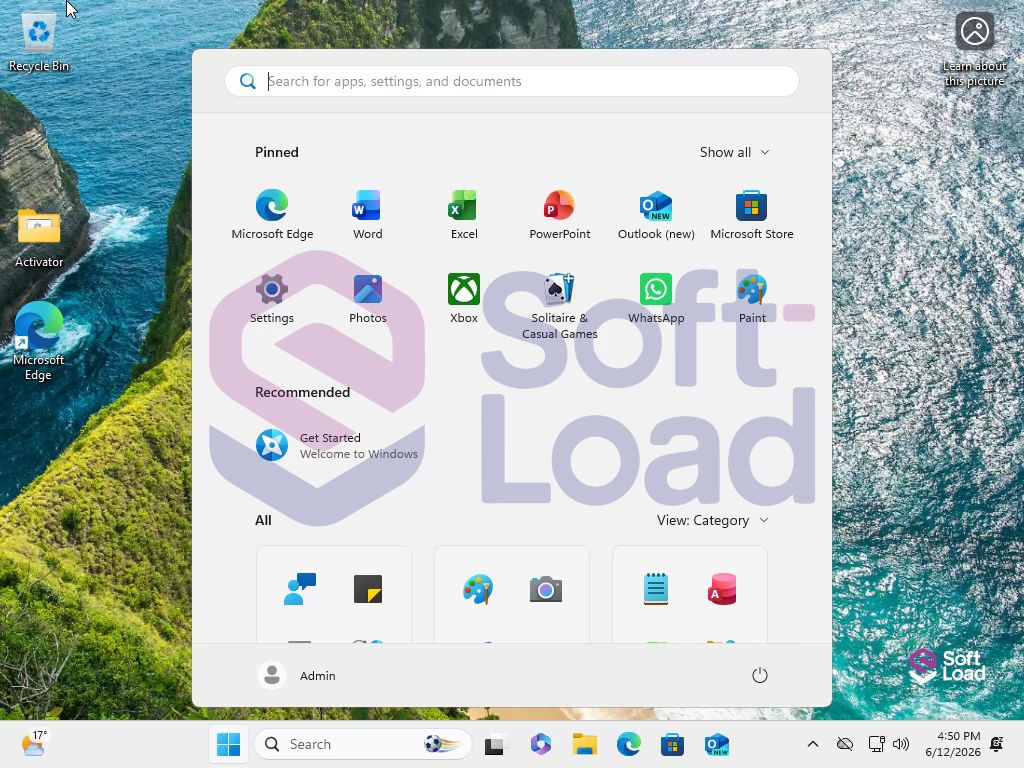
Task: Click the network icon in system tray
Action: click(x=876, y=744)
